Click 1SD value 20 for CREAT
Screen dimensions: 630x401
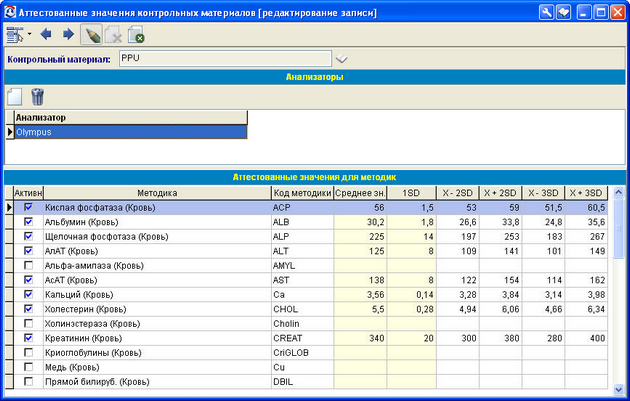click(411, 338)
